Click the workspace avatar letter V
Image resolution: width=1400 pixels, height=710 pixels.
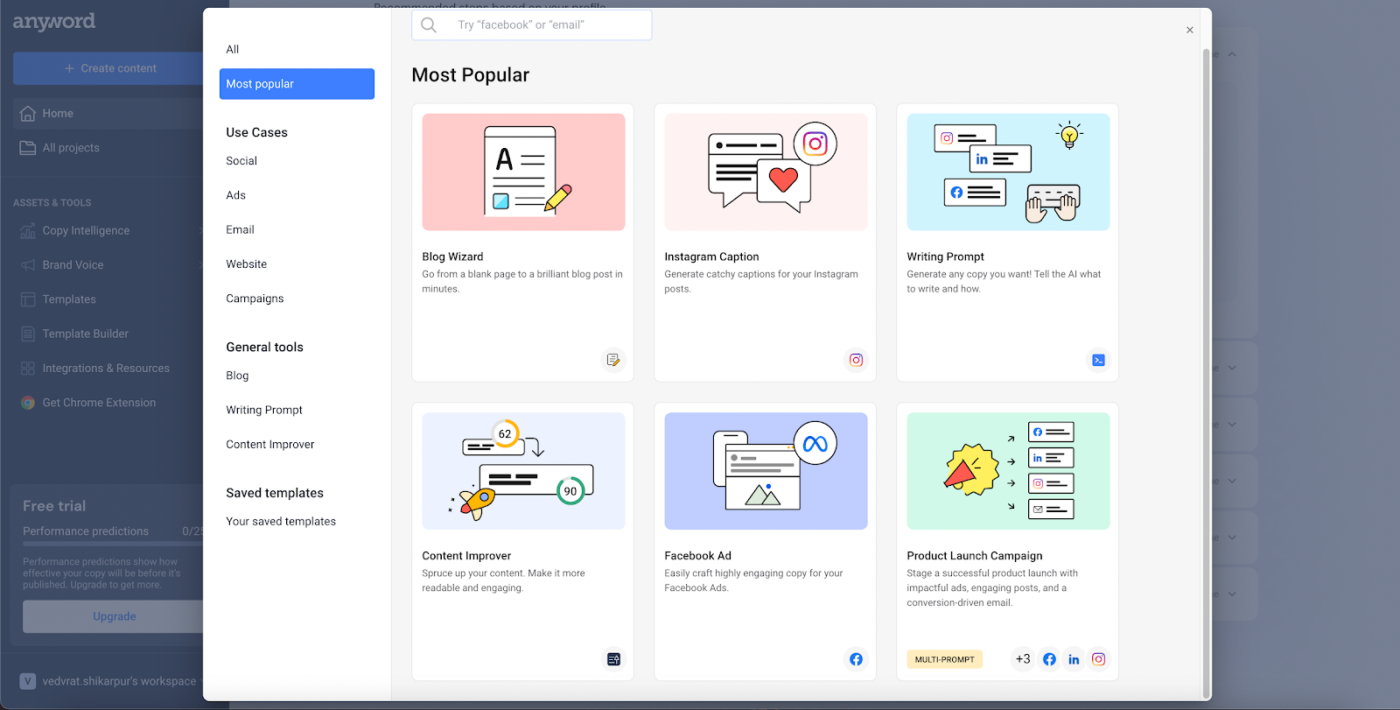click(x=28, y=681)
